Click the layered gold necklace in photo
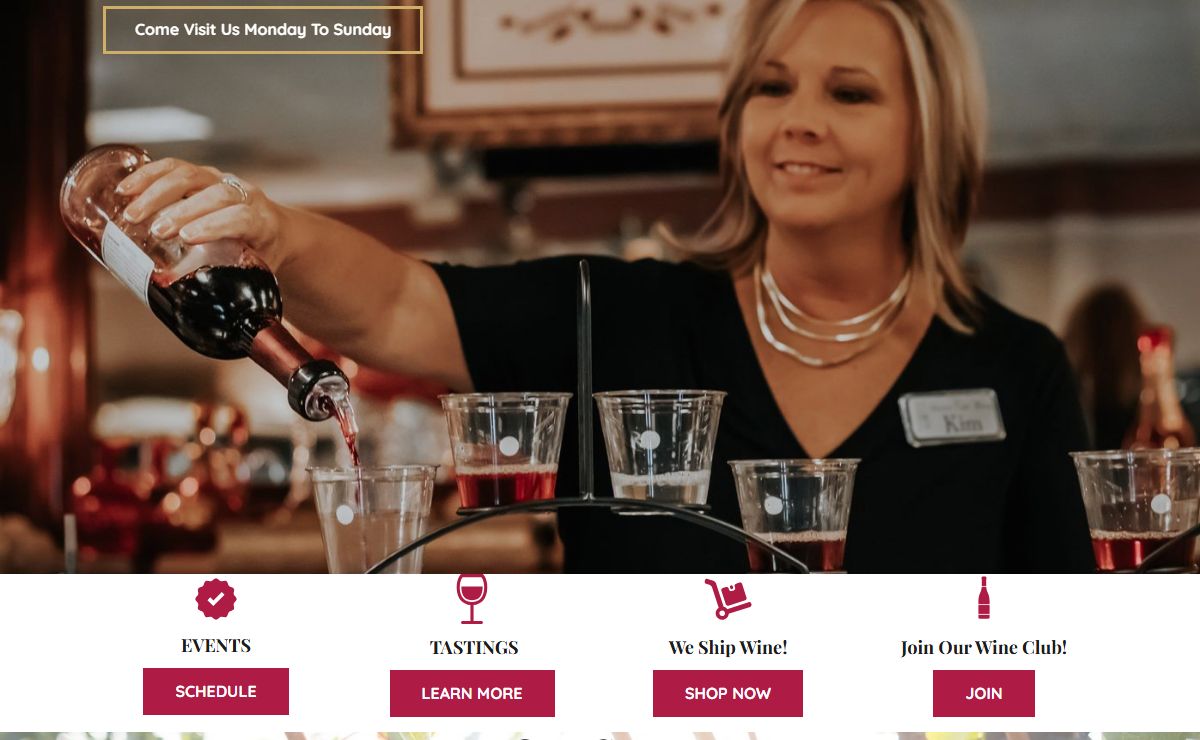 pyautogui.click(x=830, y=315)
